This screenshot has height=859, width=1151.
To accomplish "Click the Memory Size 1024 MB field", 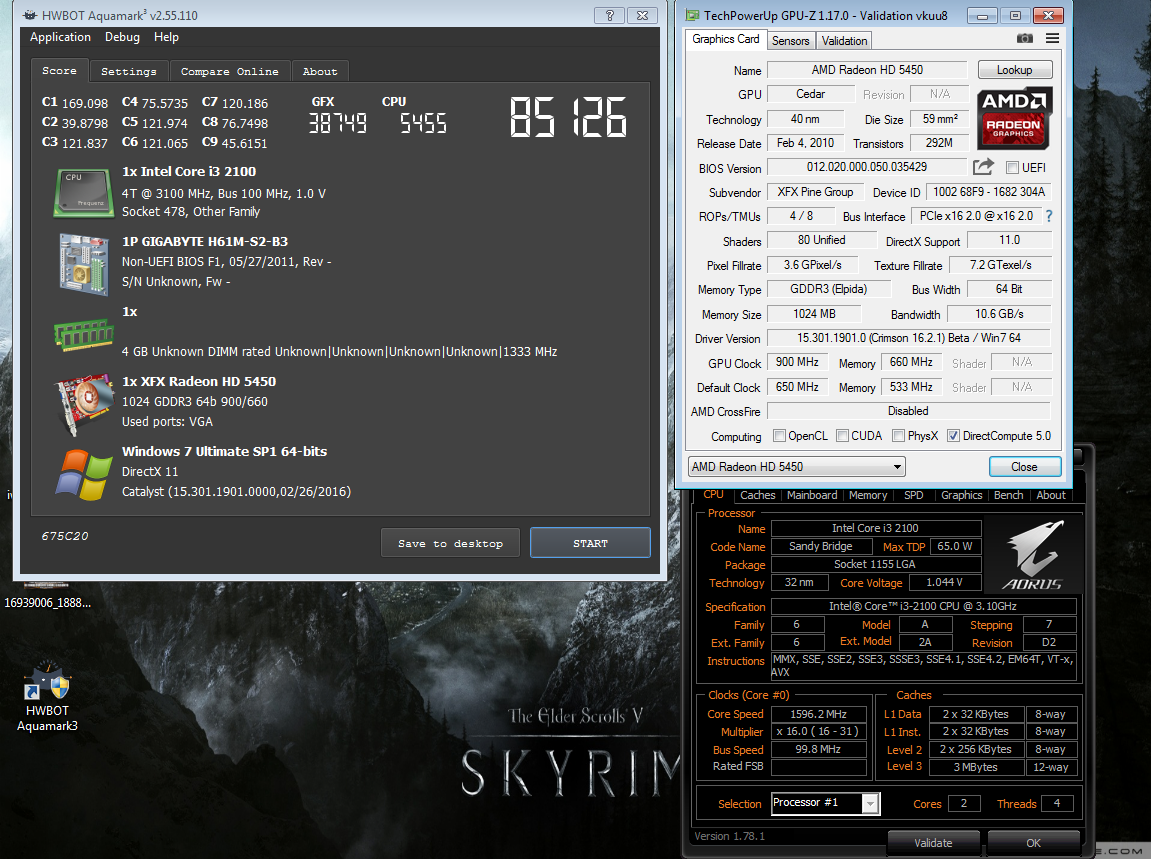I will 814,313.
